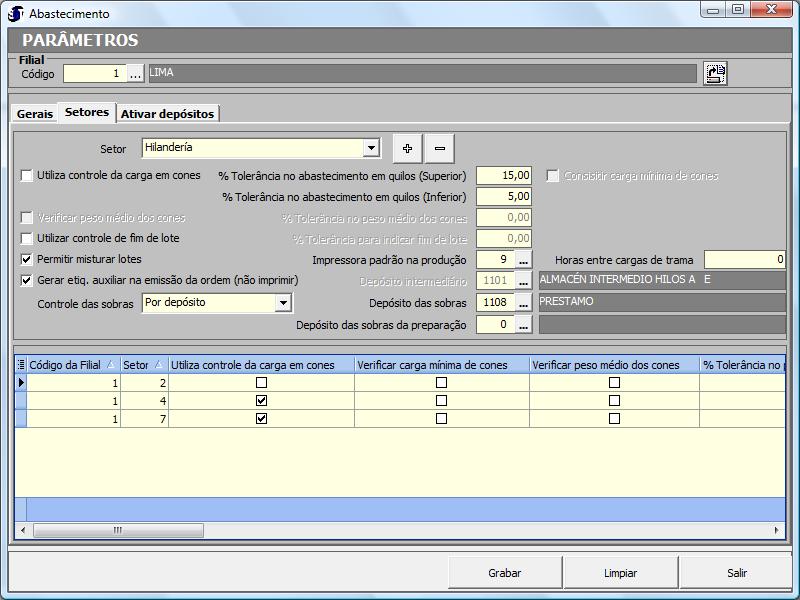Open the Depósito das sobras lookup button

(523, 303)
